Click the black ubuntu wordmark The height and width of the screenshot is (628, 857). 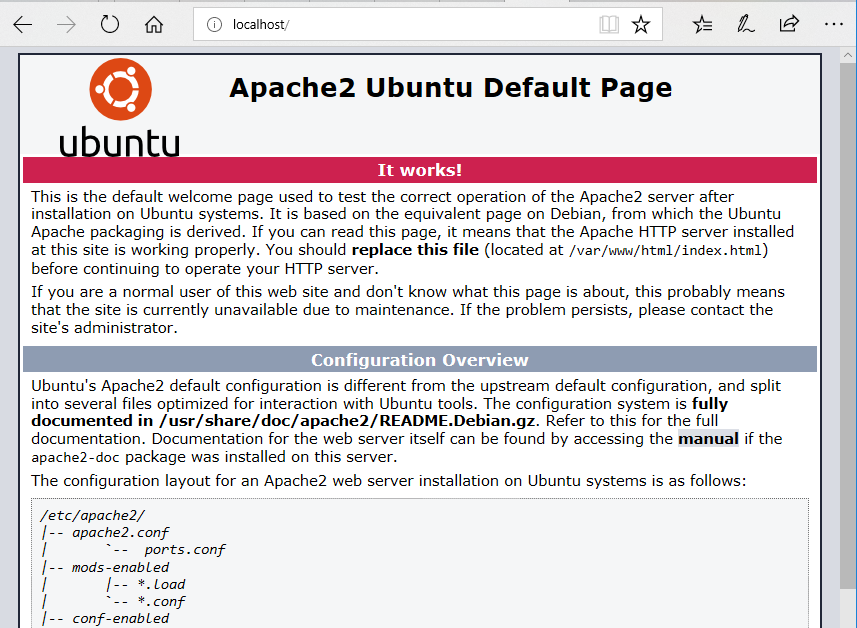pos(119,142)
